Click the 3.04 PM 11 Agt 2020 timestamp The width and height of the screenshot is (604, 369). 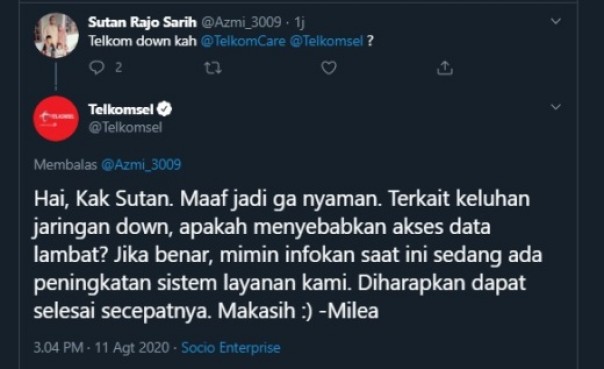pyautogui.click(x=102, y=347)
